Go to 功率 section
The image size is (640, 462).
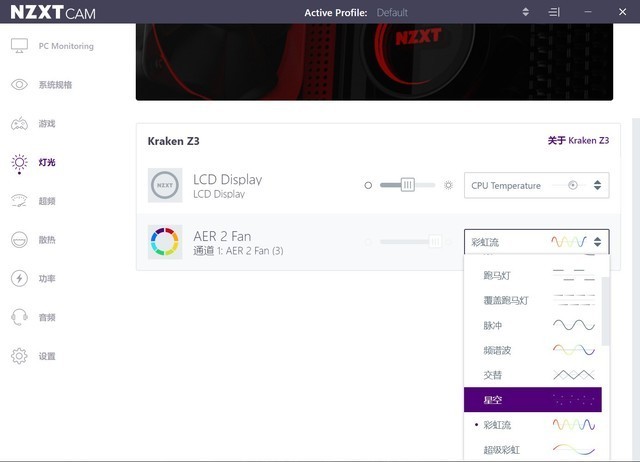pos(47,278)
